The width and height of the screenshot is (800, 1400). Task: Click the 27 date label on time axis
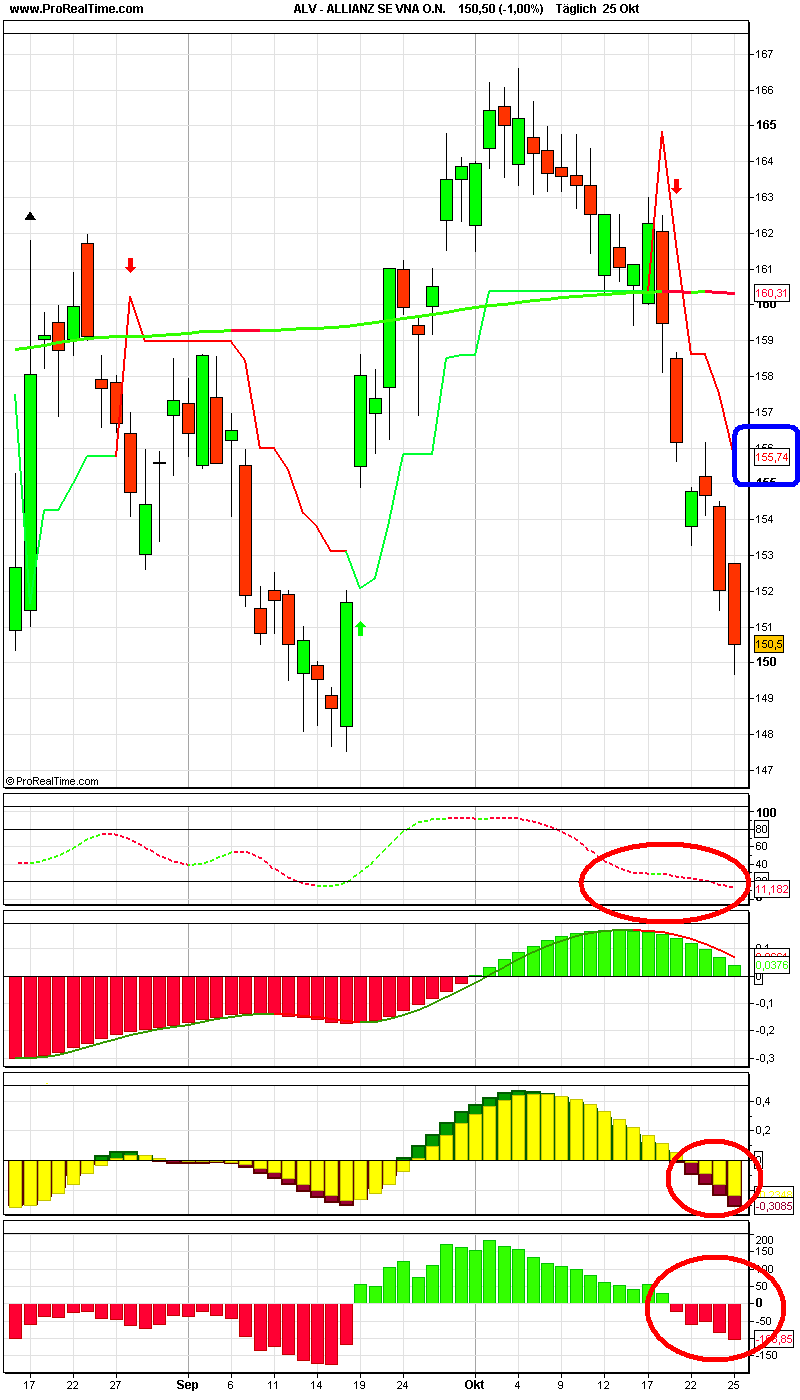pyautogui.click(x=115, y=1385)
